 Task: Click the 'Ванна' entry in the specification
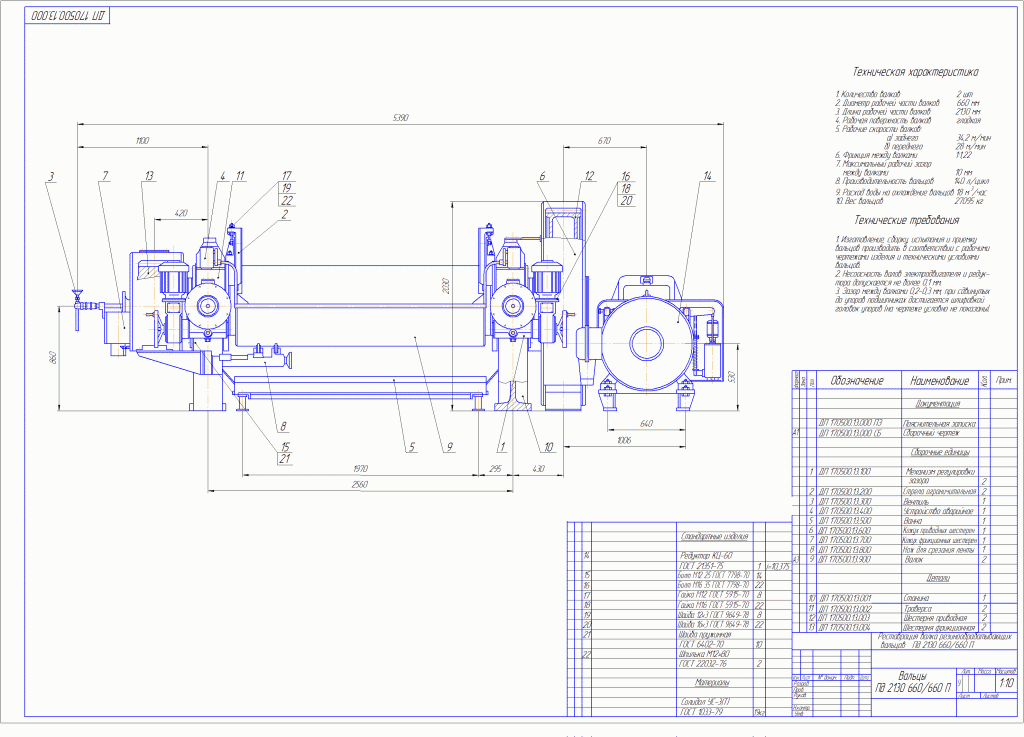tap(913, 521)
